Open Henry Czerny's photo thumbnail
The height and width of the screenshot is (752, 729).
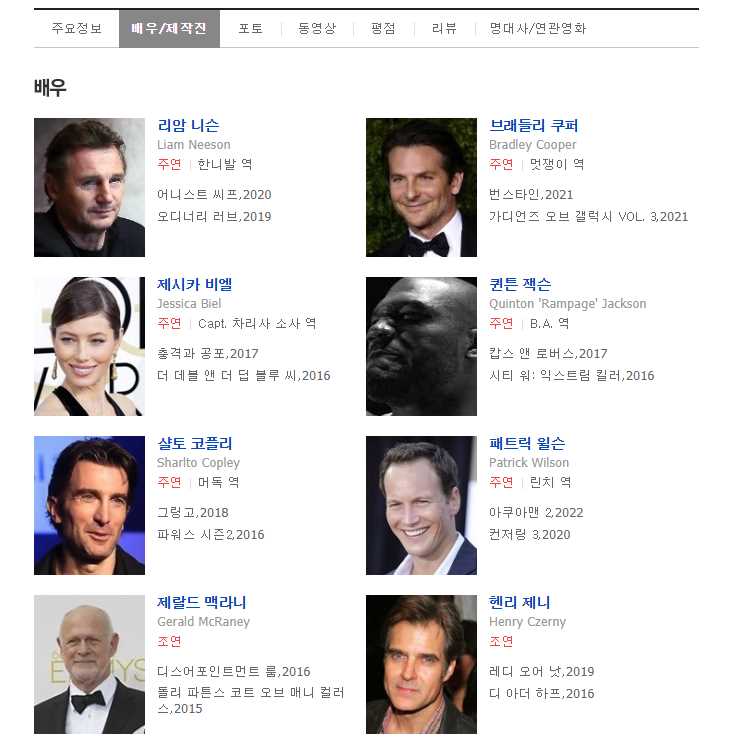pos(421,664)
